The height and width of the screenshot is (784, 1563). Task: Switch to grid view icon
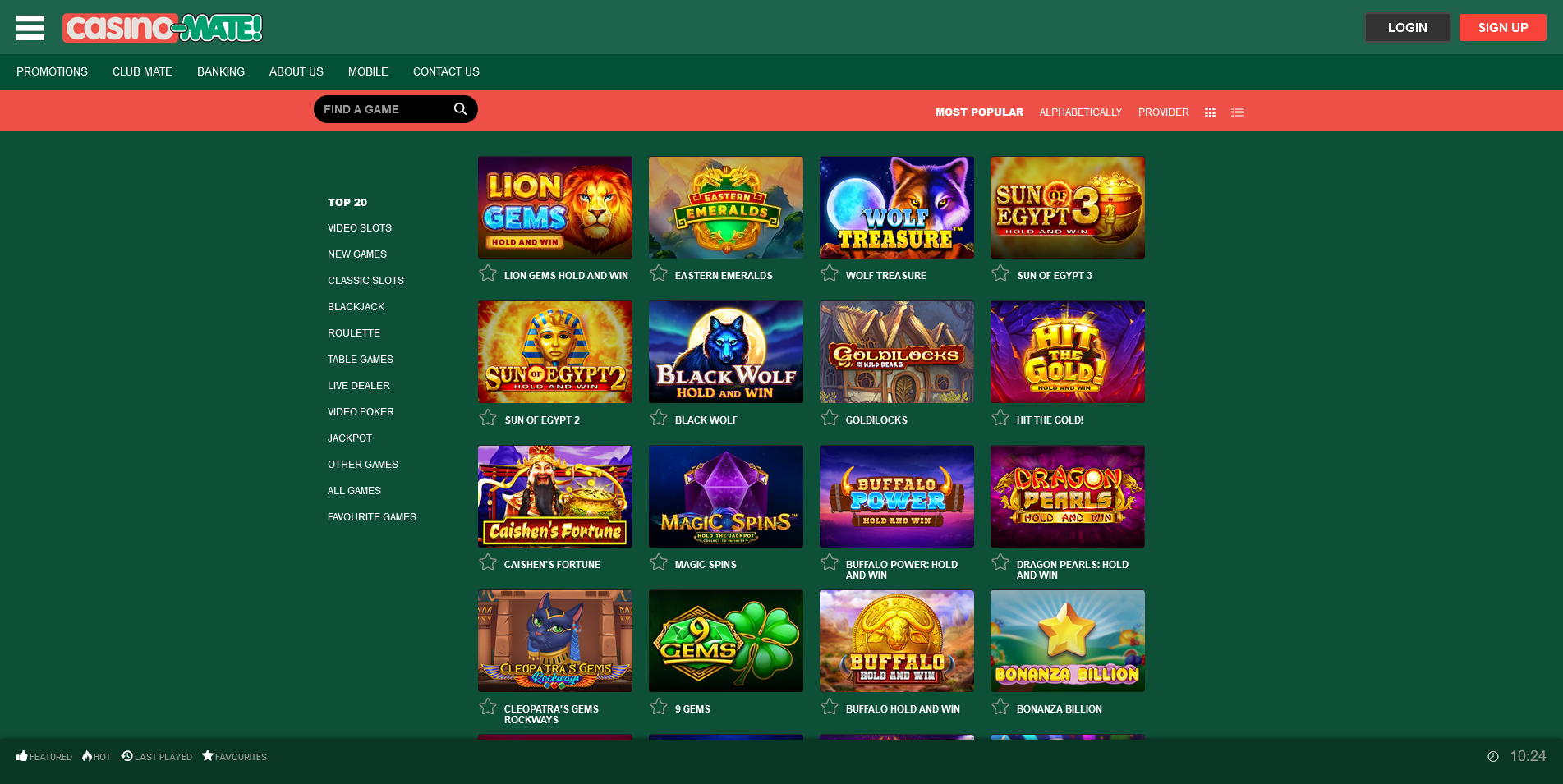[x=1210, y=112]
